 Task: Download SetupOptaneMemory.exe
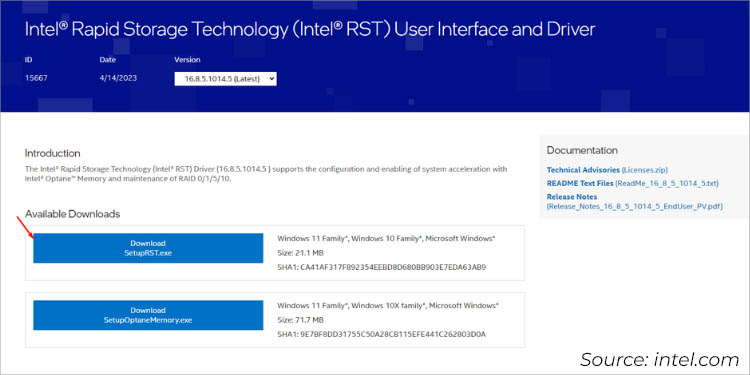coord(148,315)
